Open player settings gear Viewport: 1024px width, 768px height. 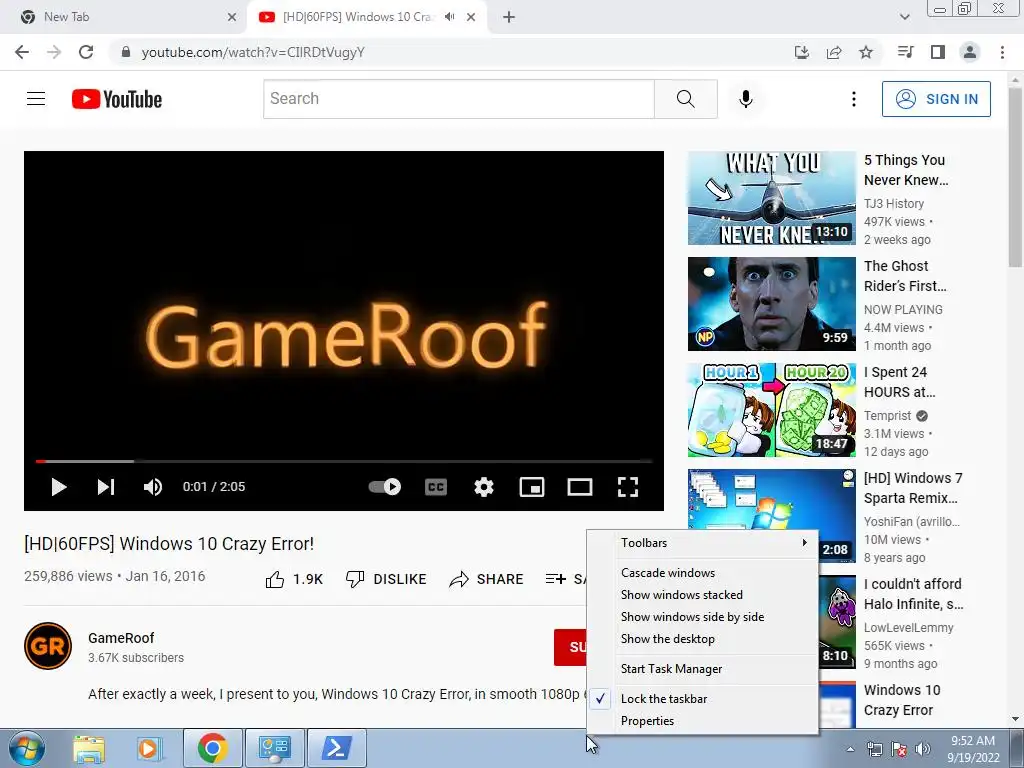(484, 487)
